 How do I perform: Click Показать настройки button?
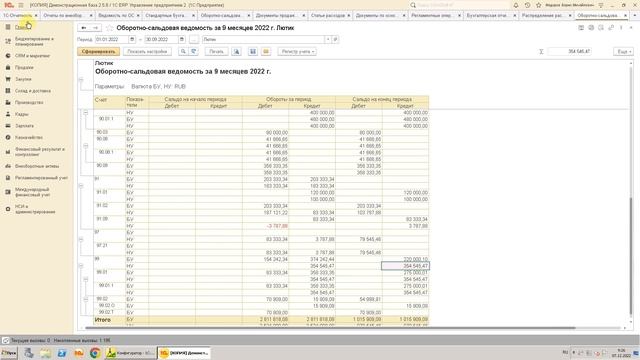(147, 51)
